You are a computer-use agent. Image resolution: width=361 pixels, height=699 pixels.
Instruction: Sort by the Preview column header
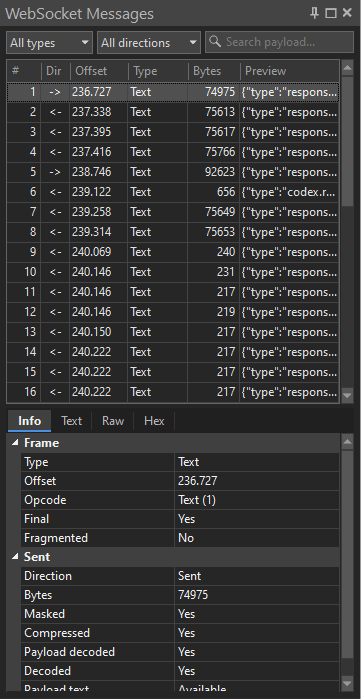click(x=290, y=71)
